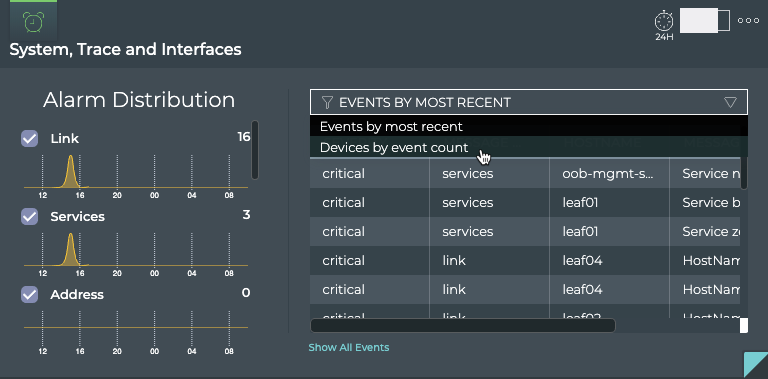The height and width of the screenshot is (379, 768).
Task: Click the green alarm clock card icon
Action: tap(33, 22)
